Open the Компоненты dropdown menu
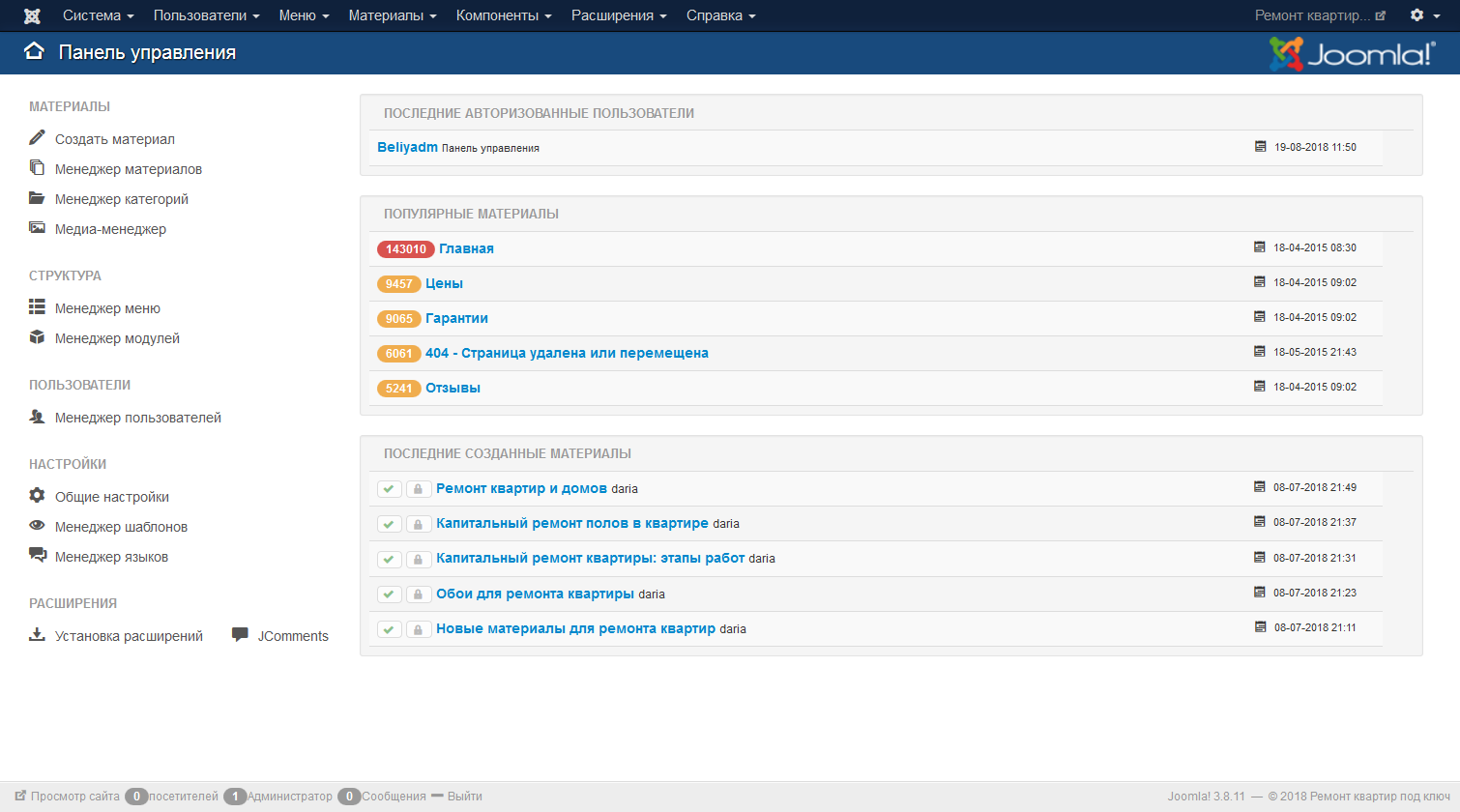This screenshot has width=1460, height=812. [504, 15]
